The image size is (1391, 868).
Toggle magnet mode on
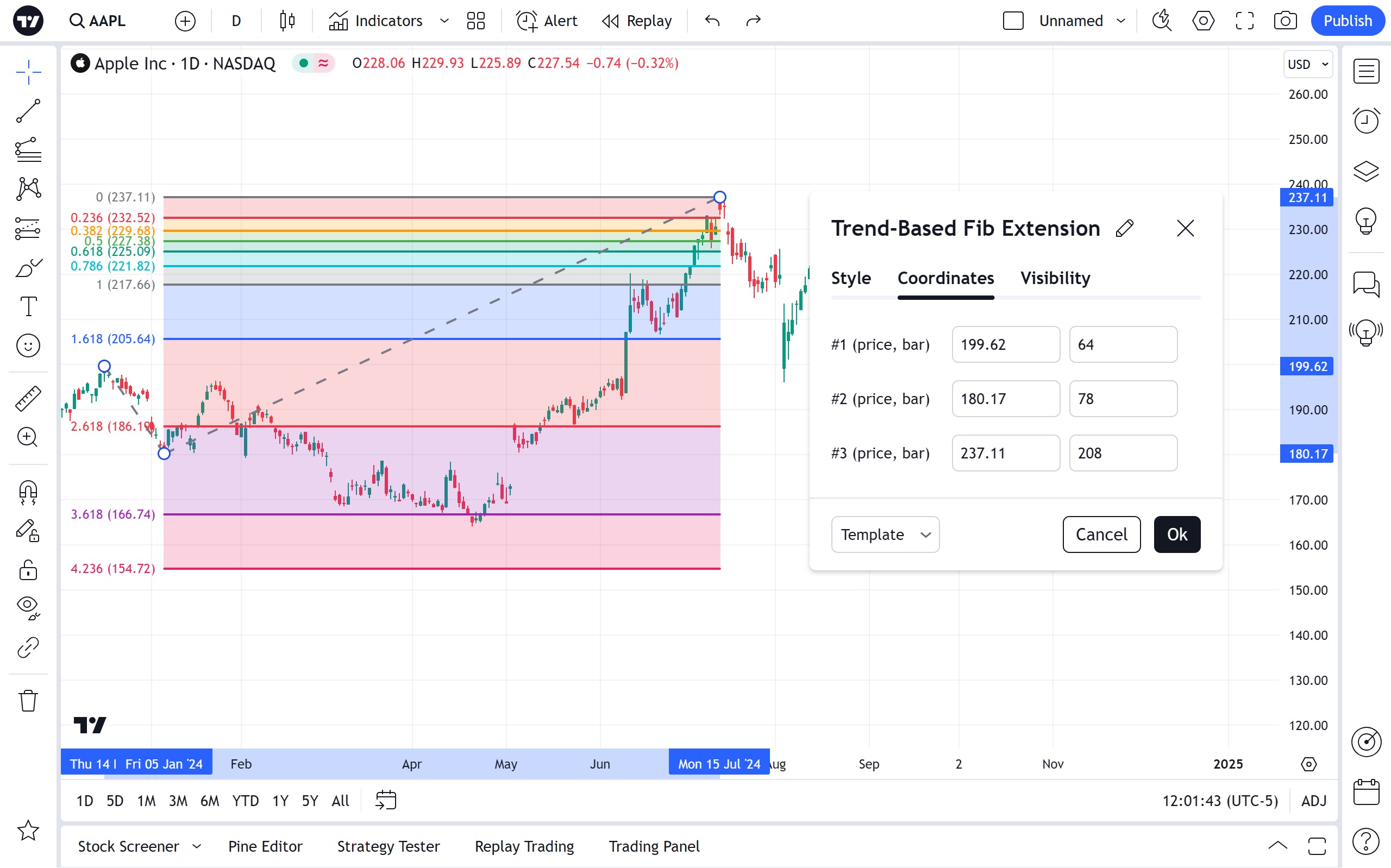[28, 493]
